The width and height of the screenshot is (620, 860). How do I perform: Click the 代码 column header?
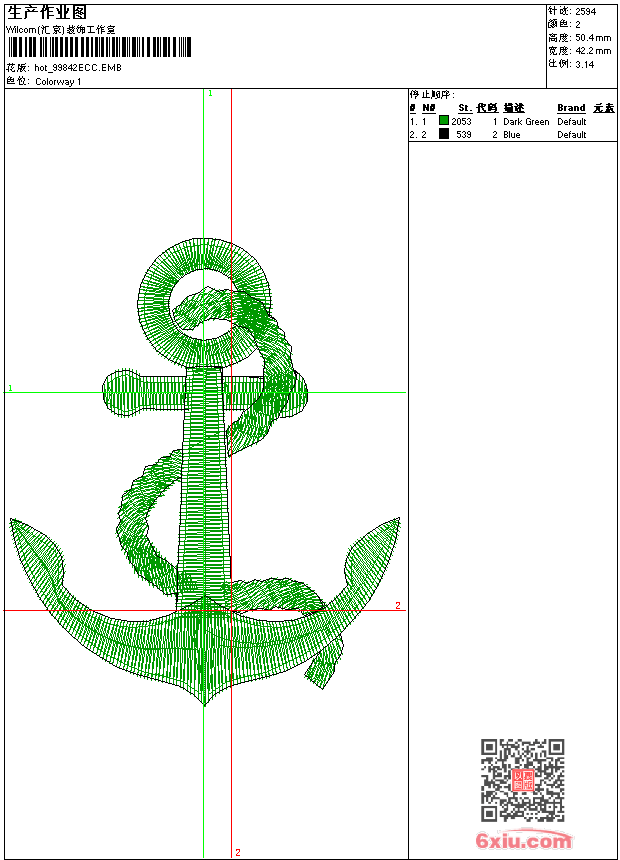[486, 108]
